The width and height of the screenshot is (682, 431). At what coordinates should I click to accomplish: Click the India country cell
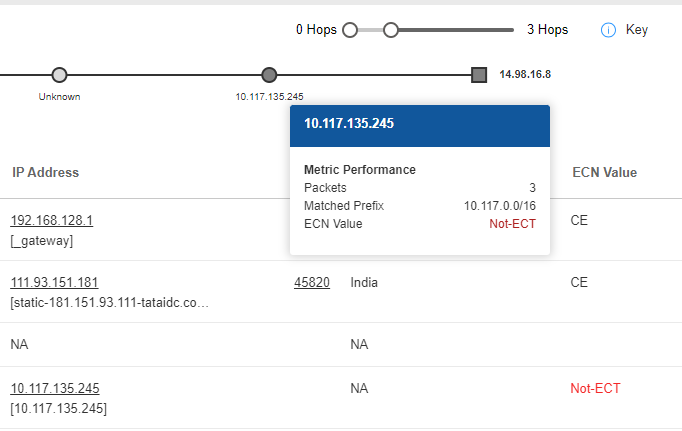coord(365,283)
